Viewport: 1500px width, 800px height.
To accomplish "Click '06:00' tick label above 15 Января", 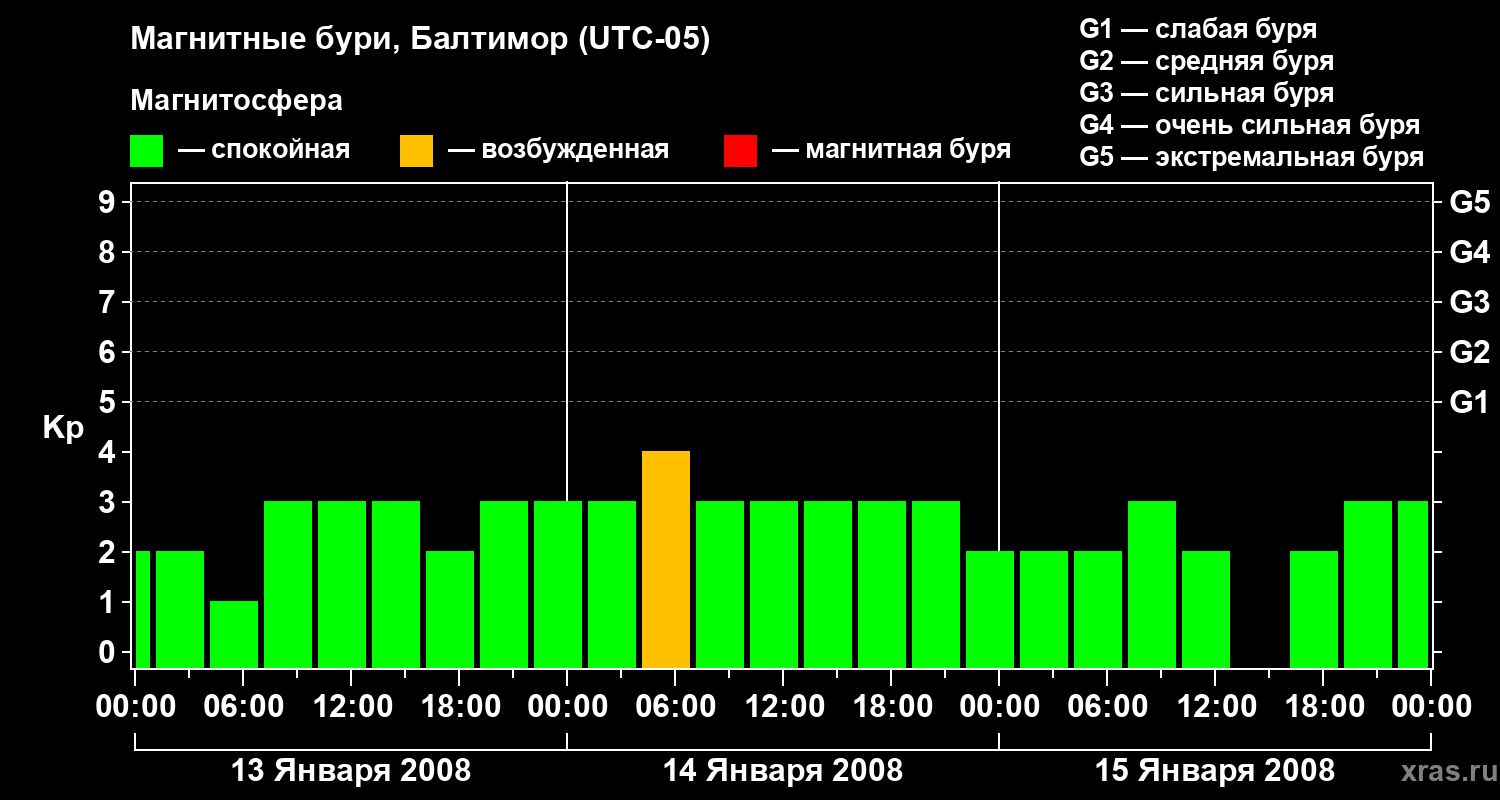I will click(1107, 707).
